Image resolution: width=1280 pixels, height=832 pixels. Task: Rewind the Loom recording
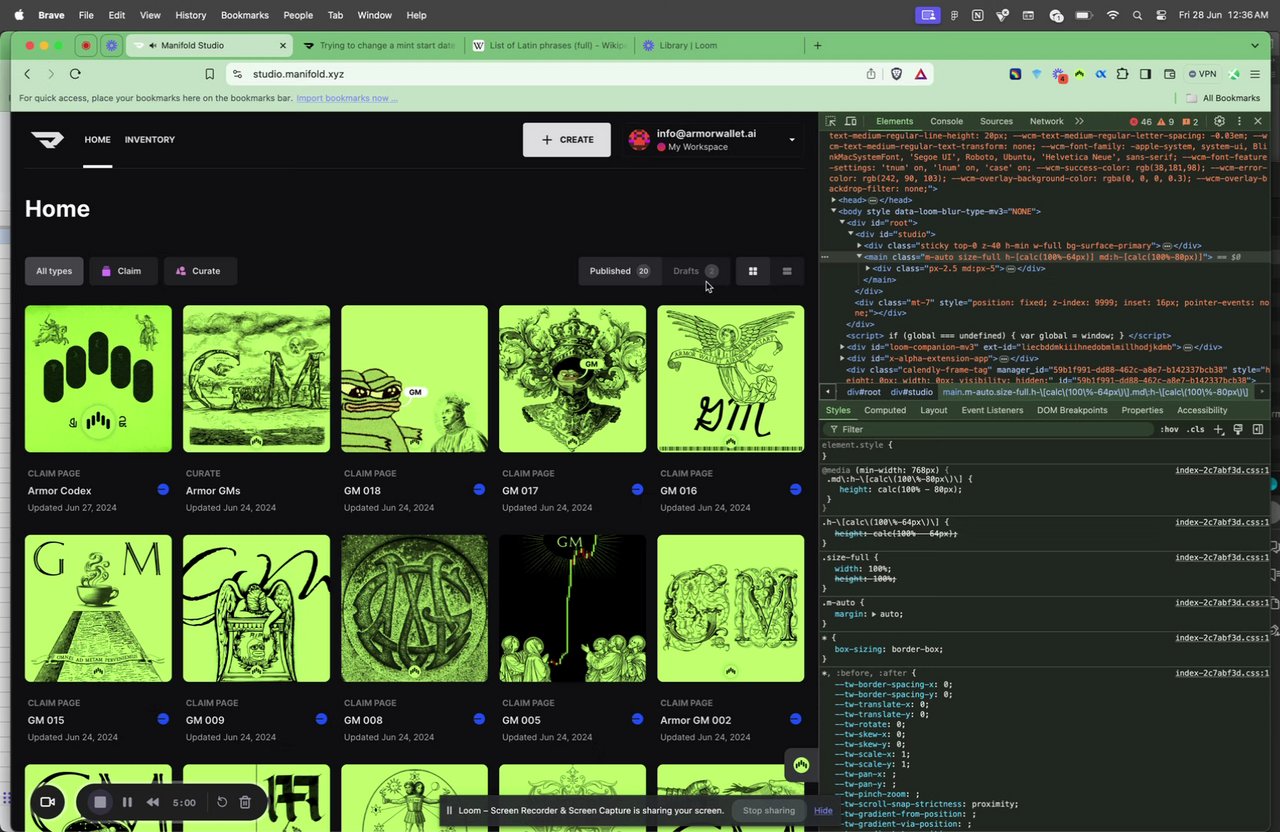pyautogui.click(x=153, y=802)
